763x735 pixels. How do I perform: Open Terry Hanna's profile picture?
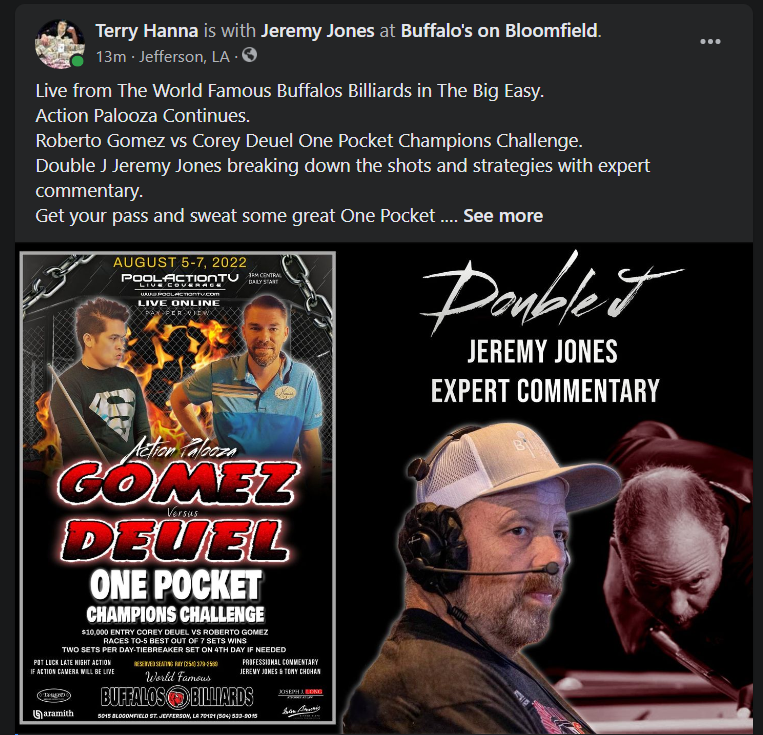tap(60, 44)
